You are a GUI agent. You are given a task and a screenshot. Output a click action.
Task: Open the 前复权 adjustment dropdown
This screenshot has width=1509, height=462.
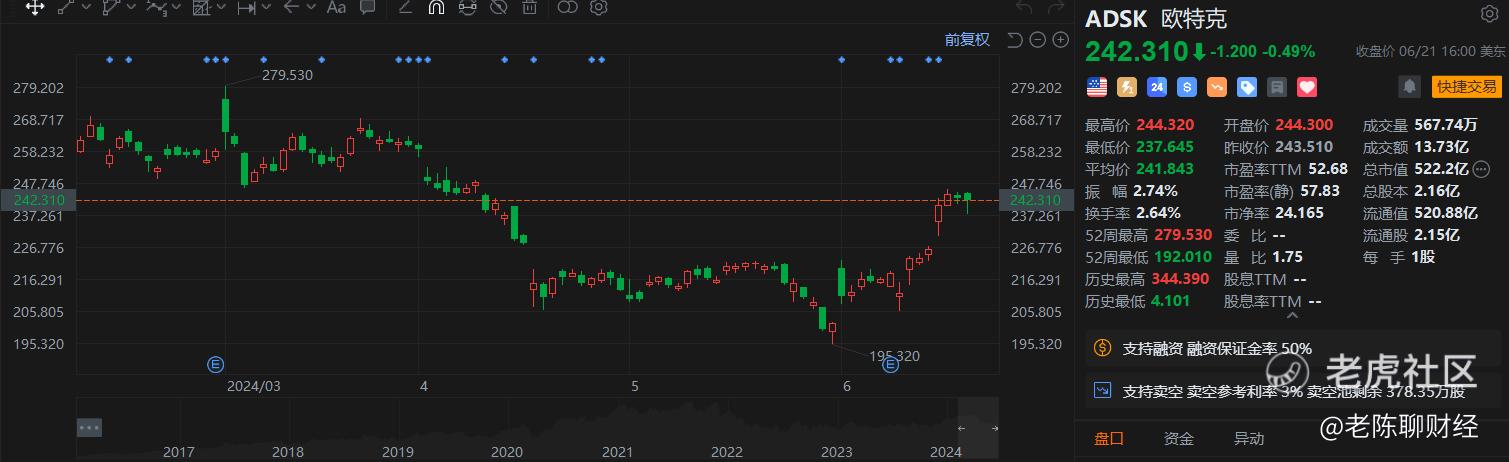coord(967,39)
